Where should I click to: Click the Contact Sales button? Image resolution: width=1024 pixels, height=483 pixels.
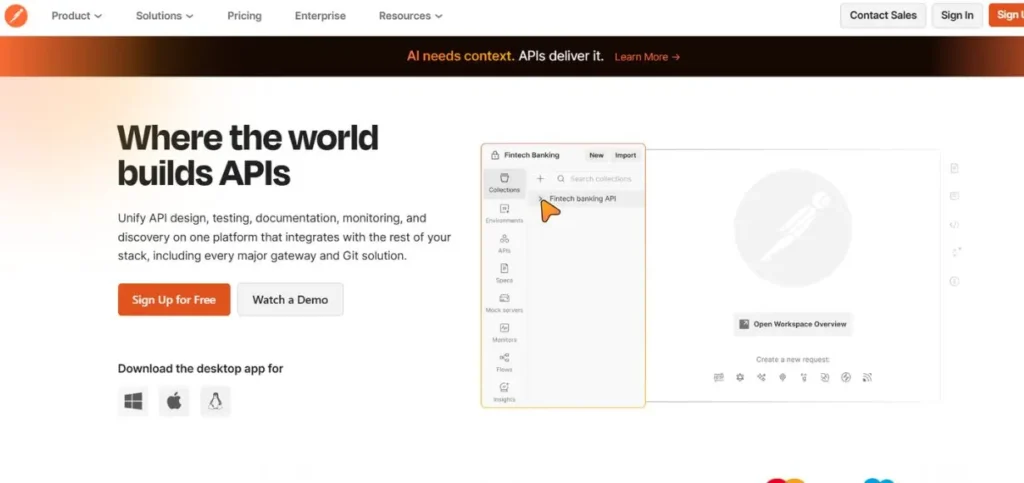click(x=883, y=16)
